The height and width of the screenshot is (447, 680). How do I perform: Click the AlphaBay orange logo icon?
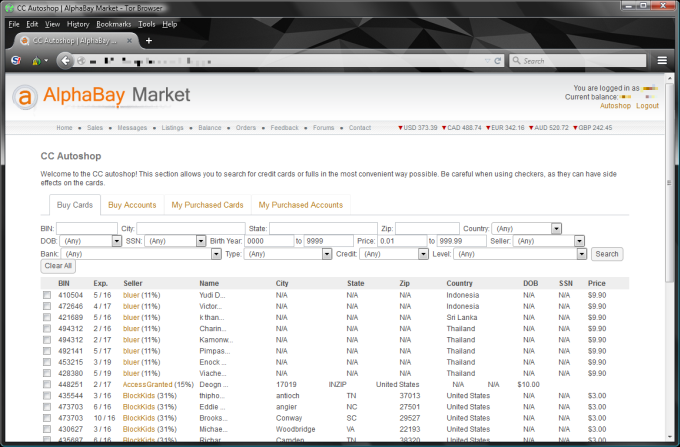click(x=25, y=97)
